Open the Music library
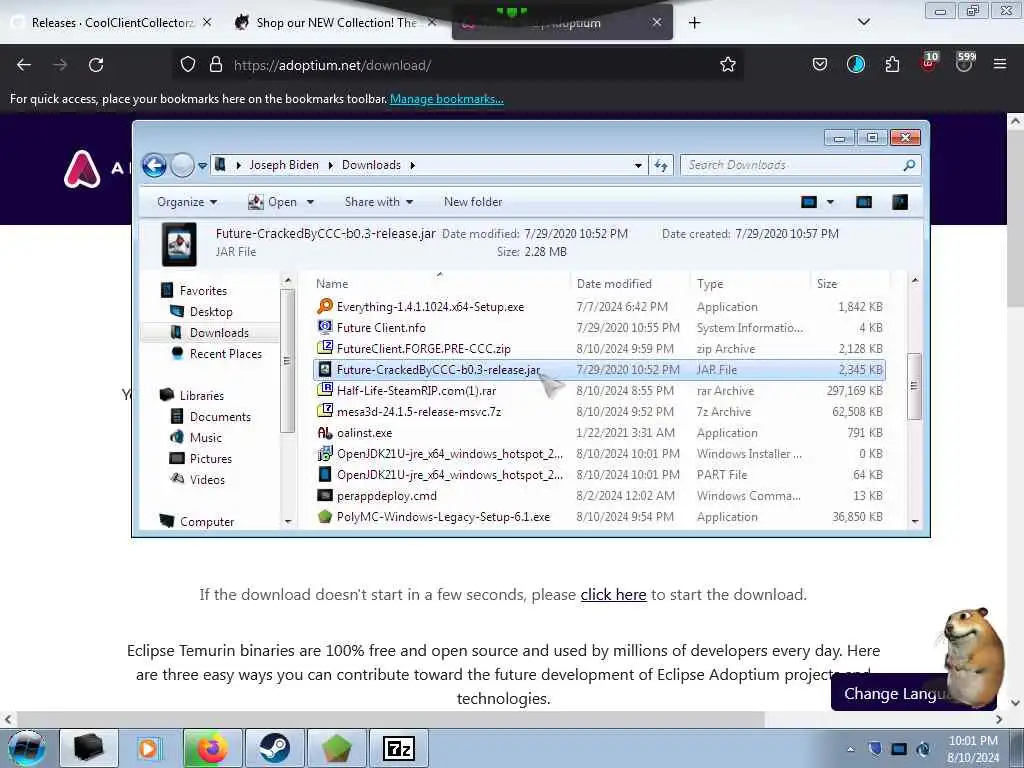 [206, 438]
